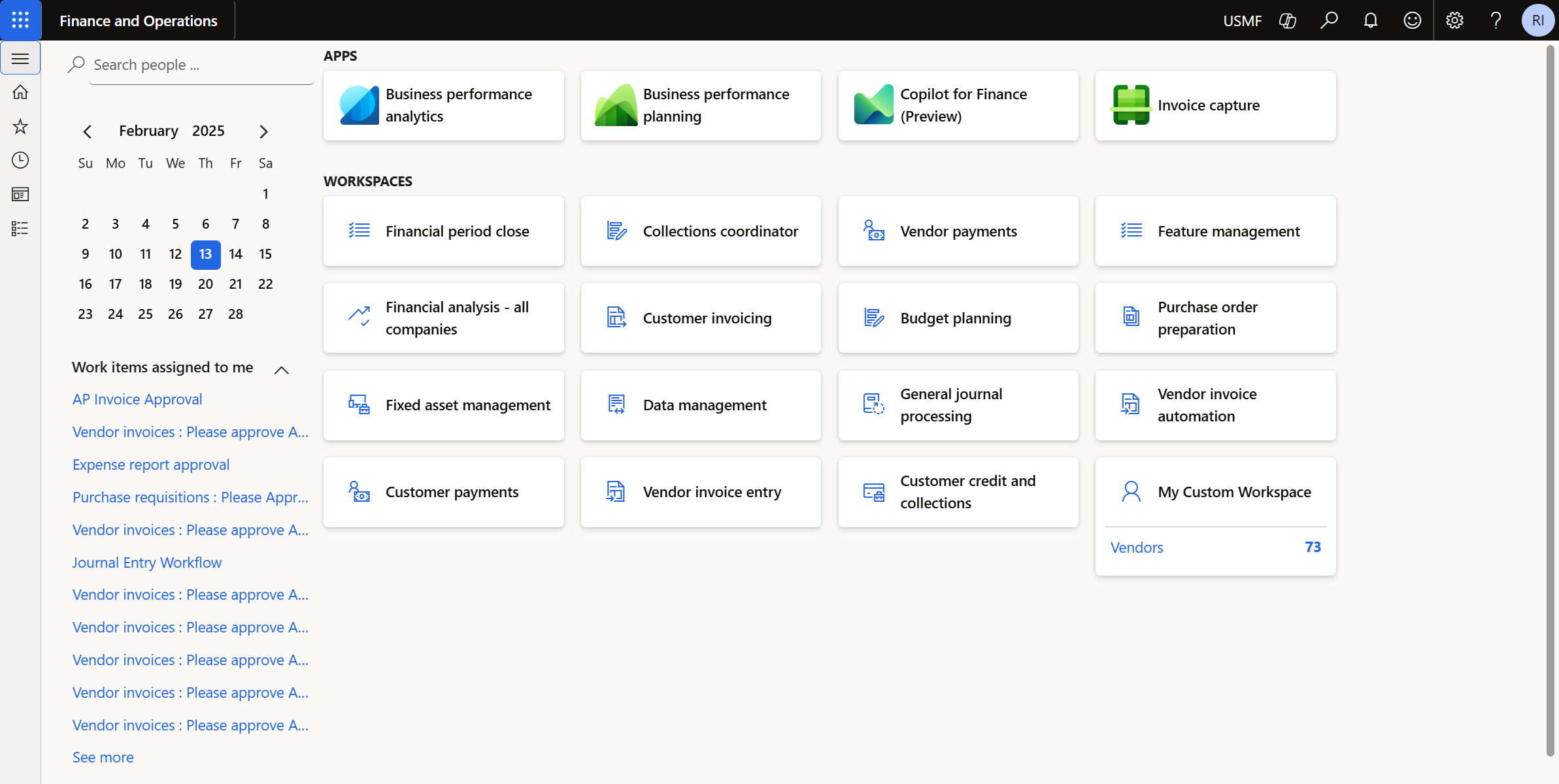Open Recent clock icon in sidebar
The image size is (1559, 784).
click(20, 160)
